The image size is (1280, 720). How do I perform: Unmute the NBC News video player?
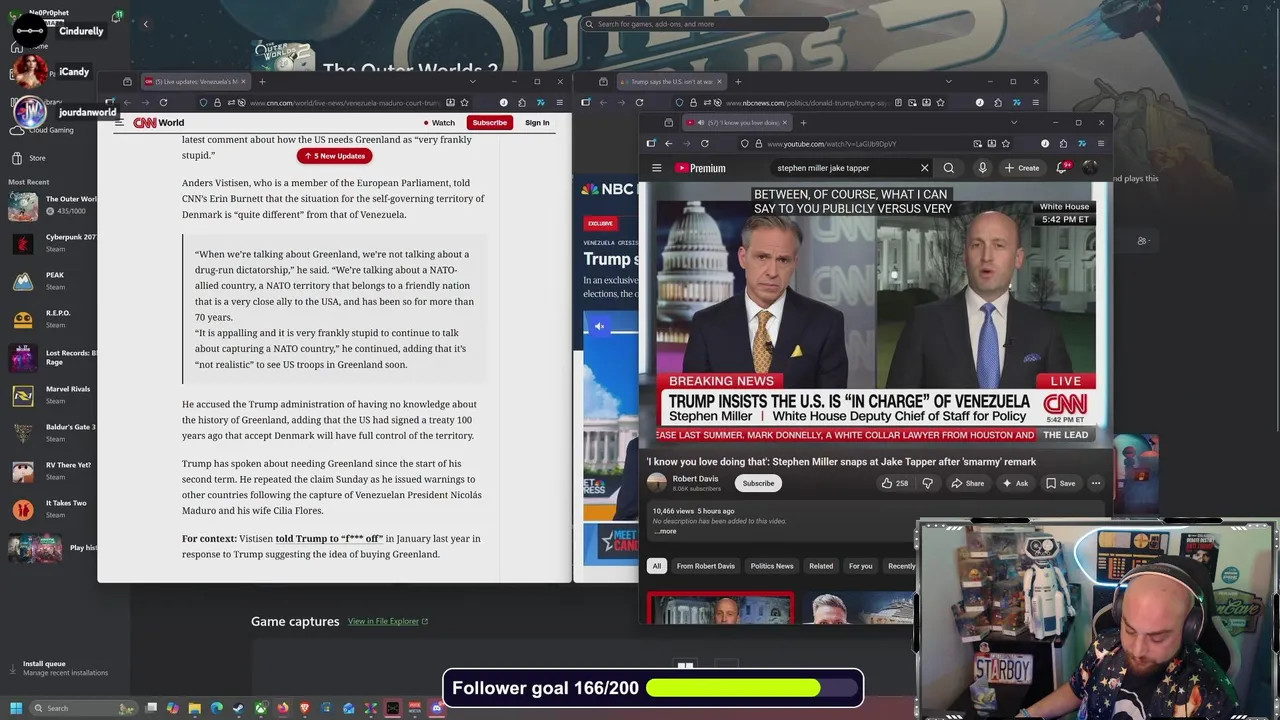coord(599,326)
